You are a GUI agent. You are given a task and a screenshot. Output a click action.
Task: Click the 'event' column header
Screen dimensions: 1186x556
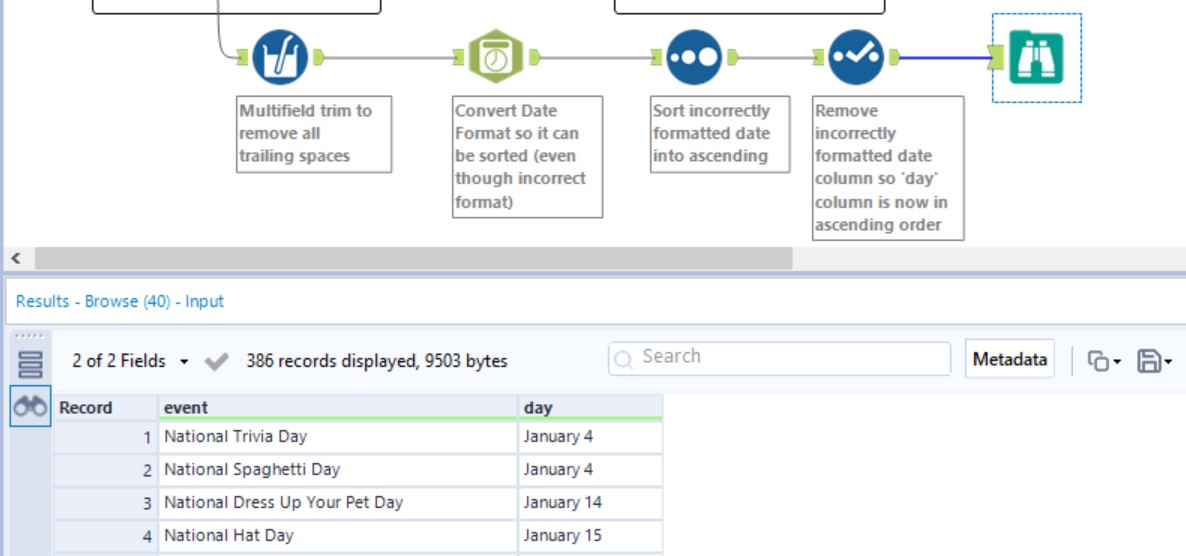(x=337, y=407)
